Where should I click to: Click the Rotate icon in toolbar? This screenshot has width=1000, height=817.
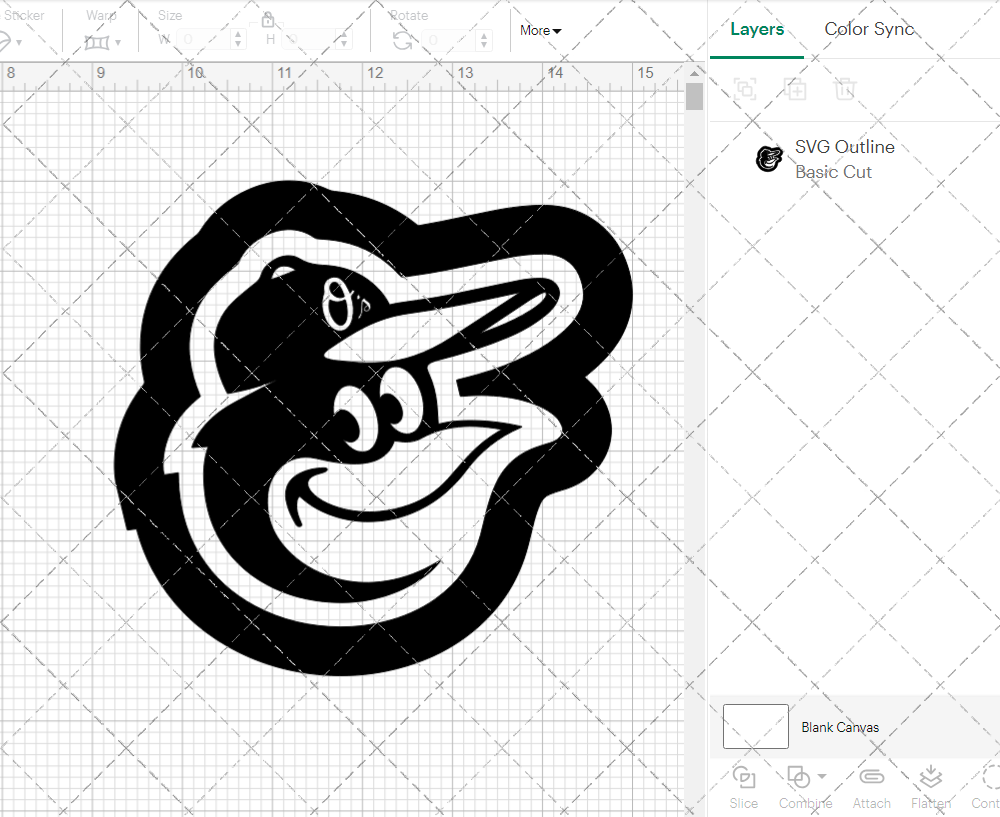click(x=402, y=41)
